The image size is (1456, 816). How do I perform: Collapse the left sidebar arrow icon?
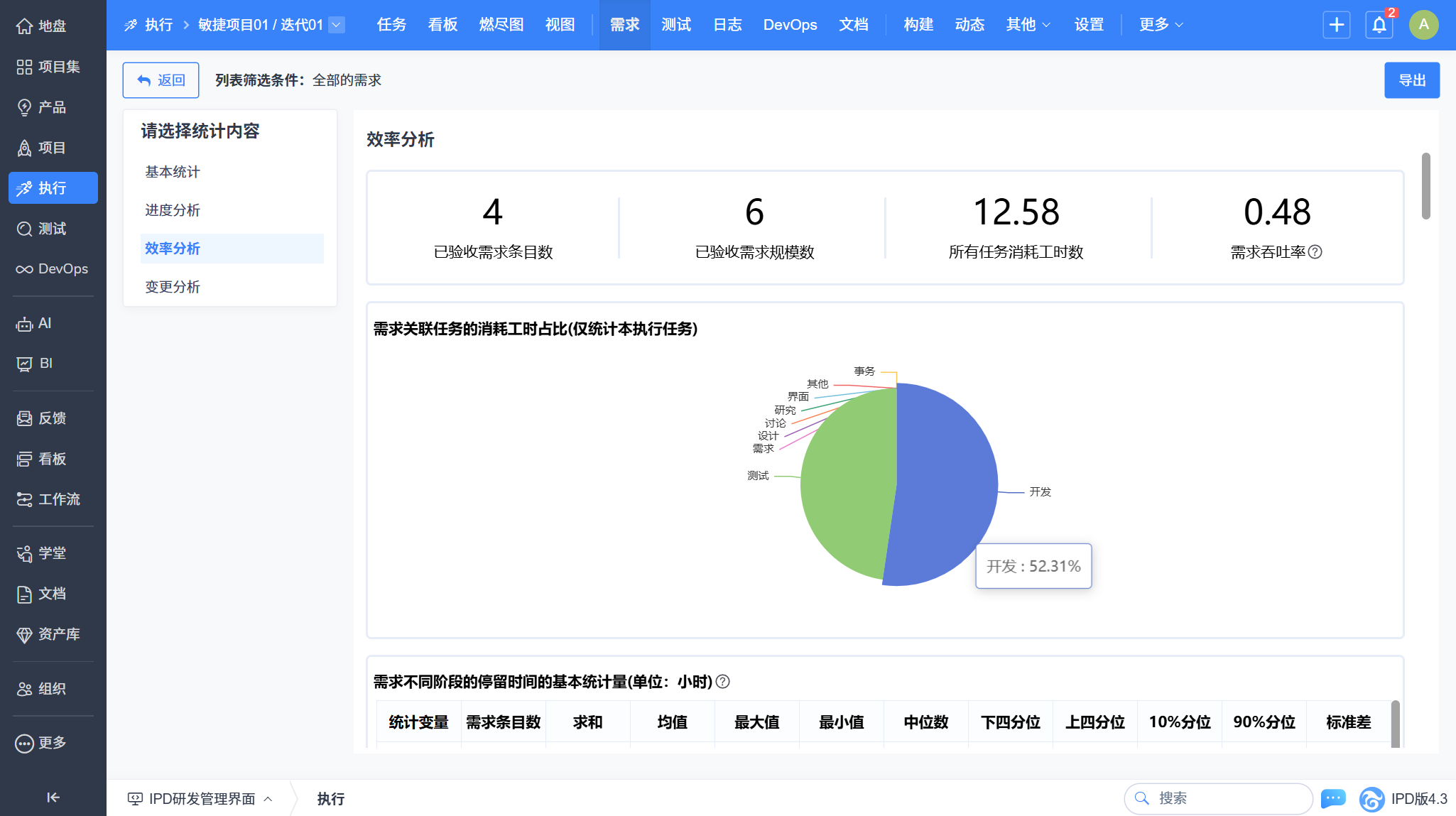(x=53, y=797)
